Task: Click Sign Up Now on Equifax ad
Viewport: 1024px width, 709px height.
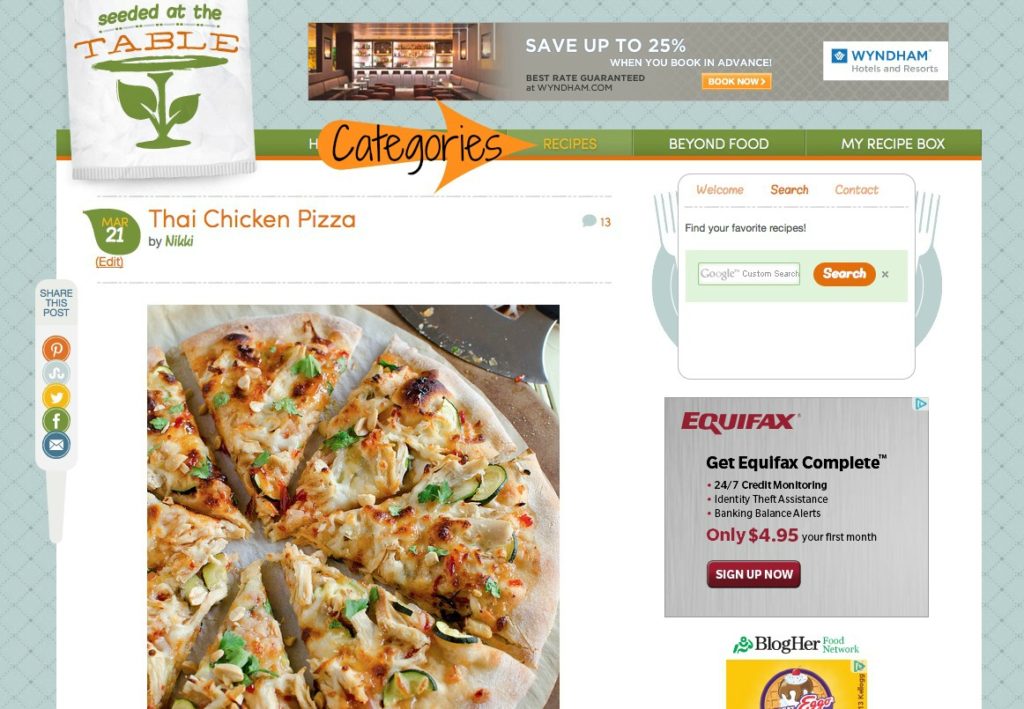Action: (x=754, y=575)
